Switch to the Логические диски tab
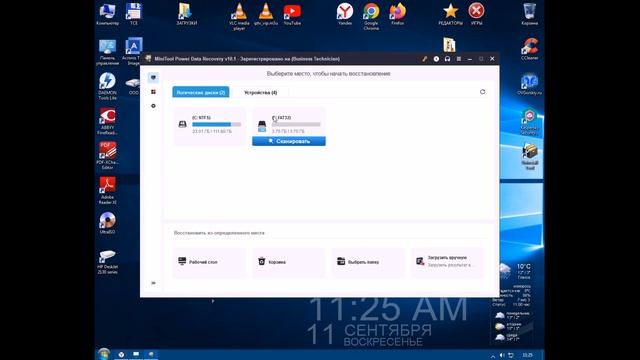The height and width of the screenshot is (360, 640). [x=201, y=92]
